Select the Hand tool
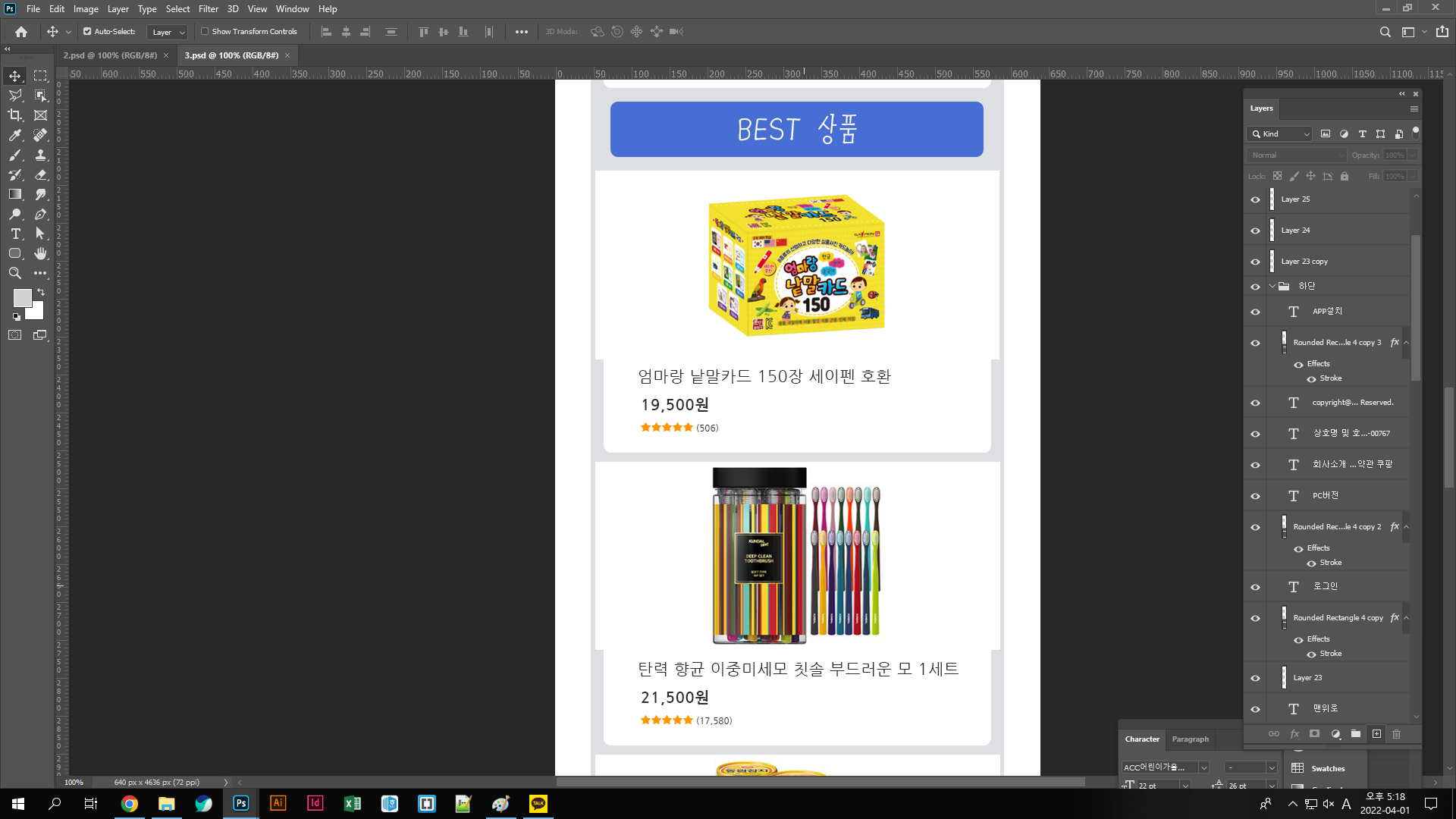Image resolution: width=1456 pixels, height=819 pixels. tap(41, 253)
